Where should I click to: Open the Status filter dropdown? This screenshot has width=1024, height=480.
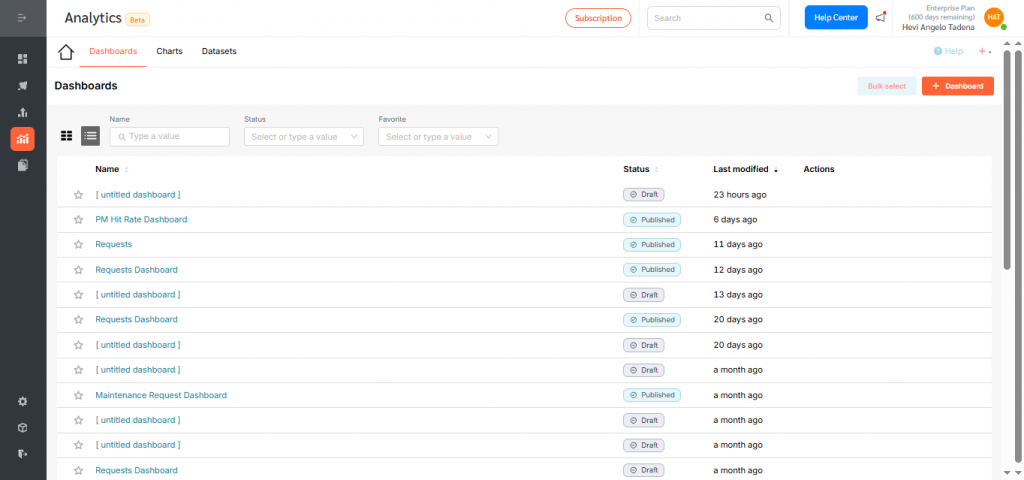coord(303,137)
